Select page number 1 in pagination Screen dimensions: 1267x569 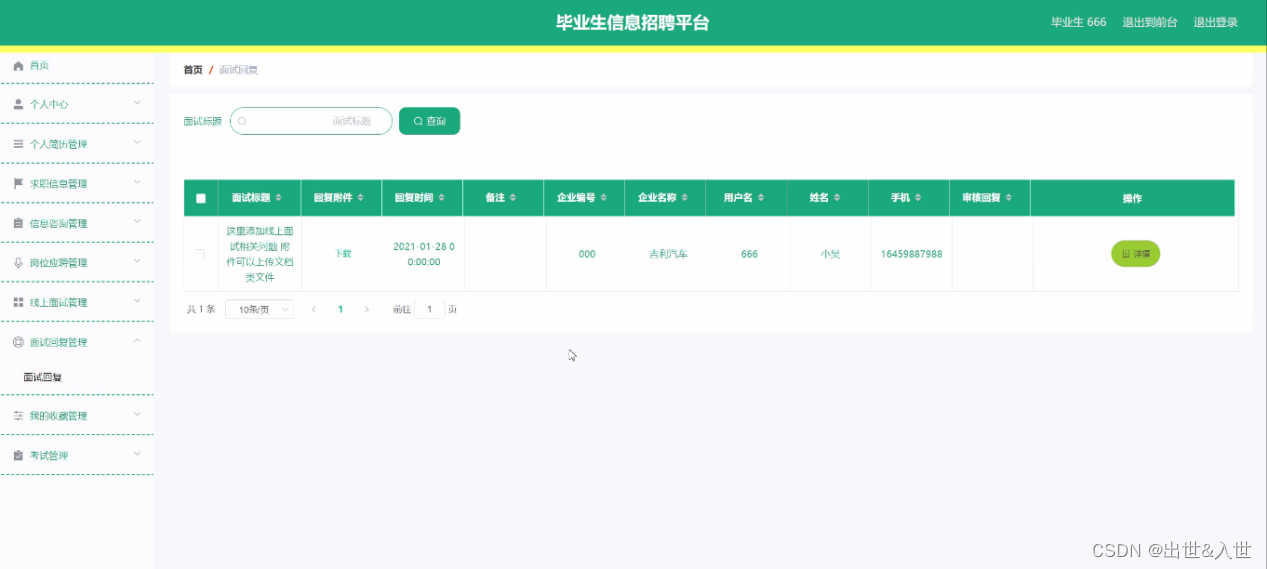[341, 310]
